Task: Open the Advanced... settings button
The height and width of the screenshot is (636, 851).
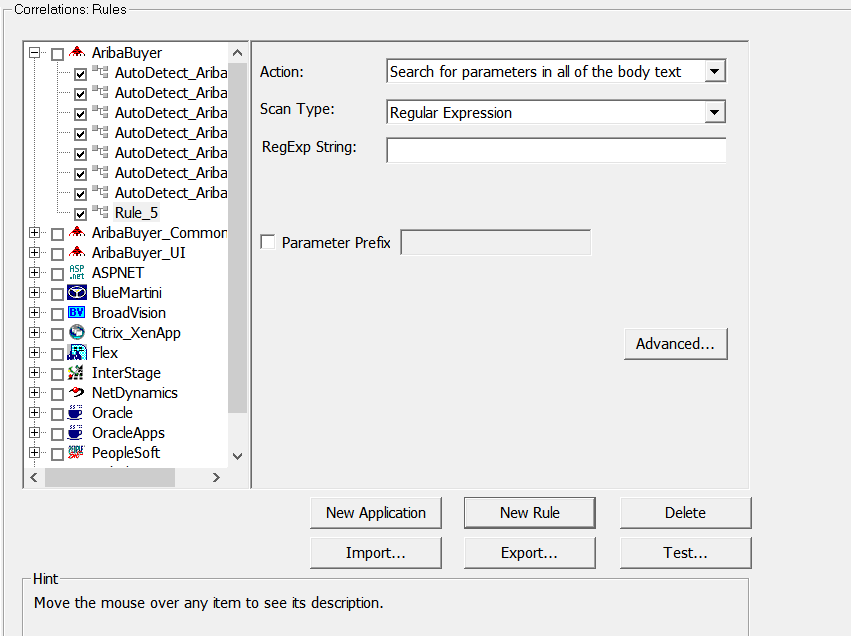Action: click(x=676, y=344)
